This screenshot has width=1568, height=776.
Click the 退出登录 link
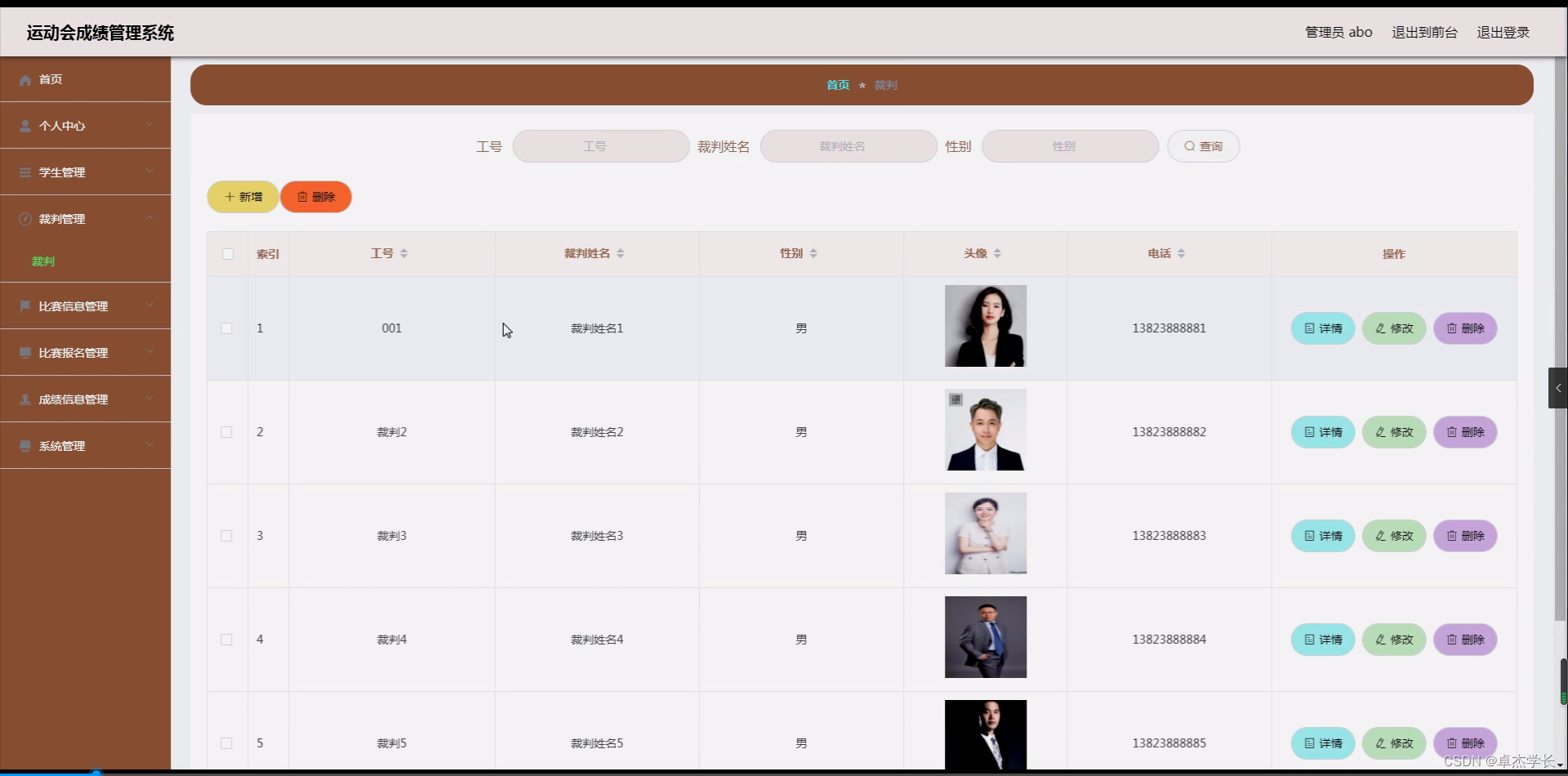(1503, 33)
